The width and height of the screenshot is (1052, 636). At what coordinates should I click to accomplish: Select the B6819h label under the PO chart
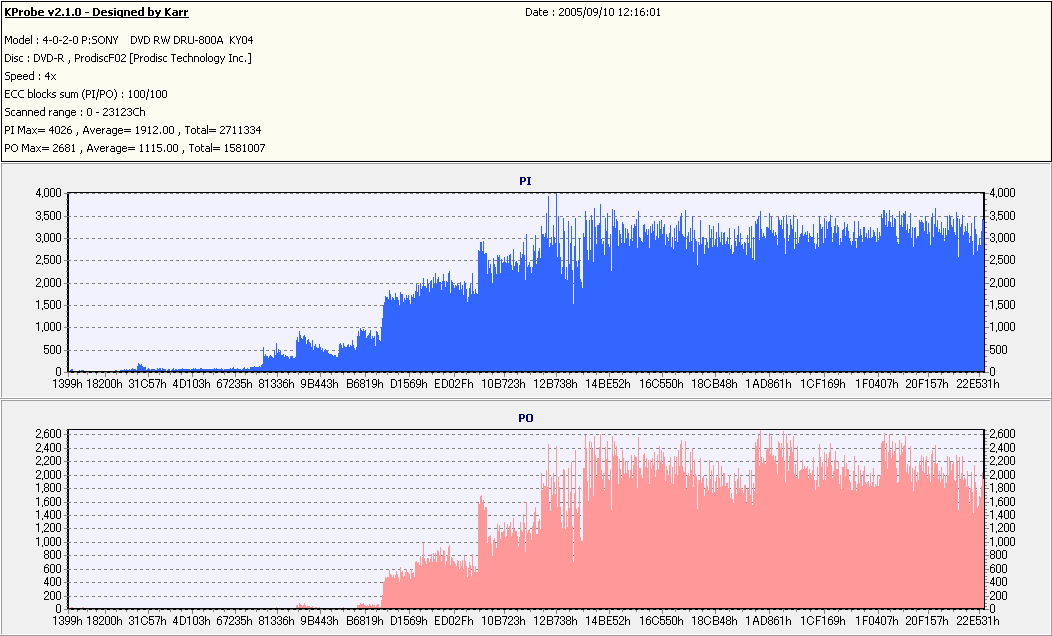[x=364, y=621]
